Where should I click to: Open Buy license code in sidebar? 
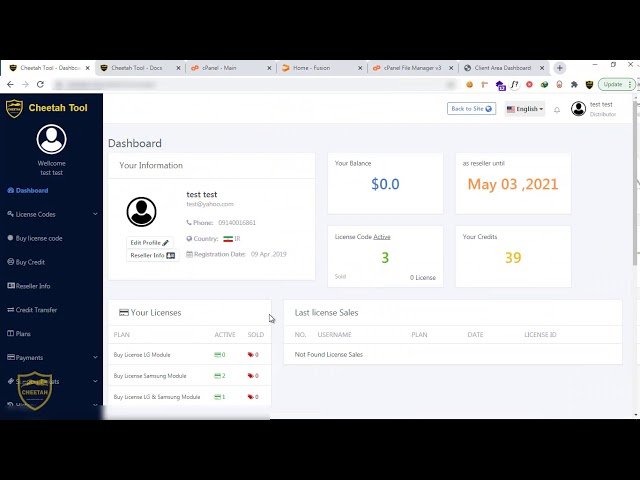coord(35,238)
